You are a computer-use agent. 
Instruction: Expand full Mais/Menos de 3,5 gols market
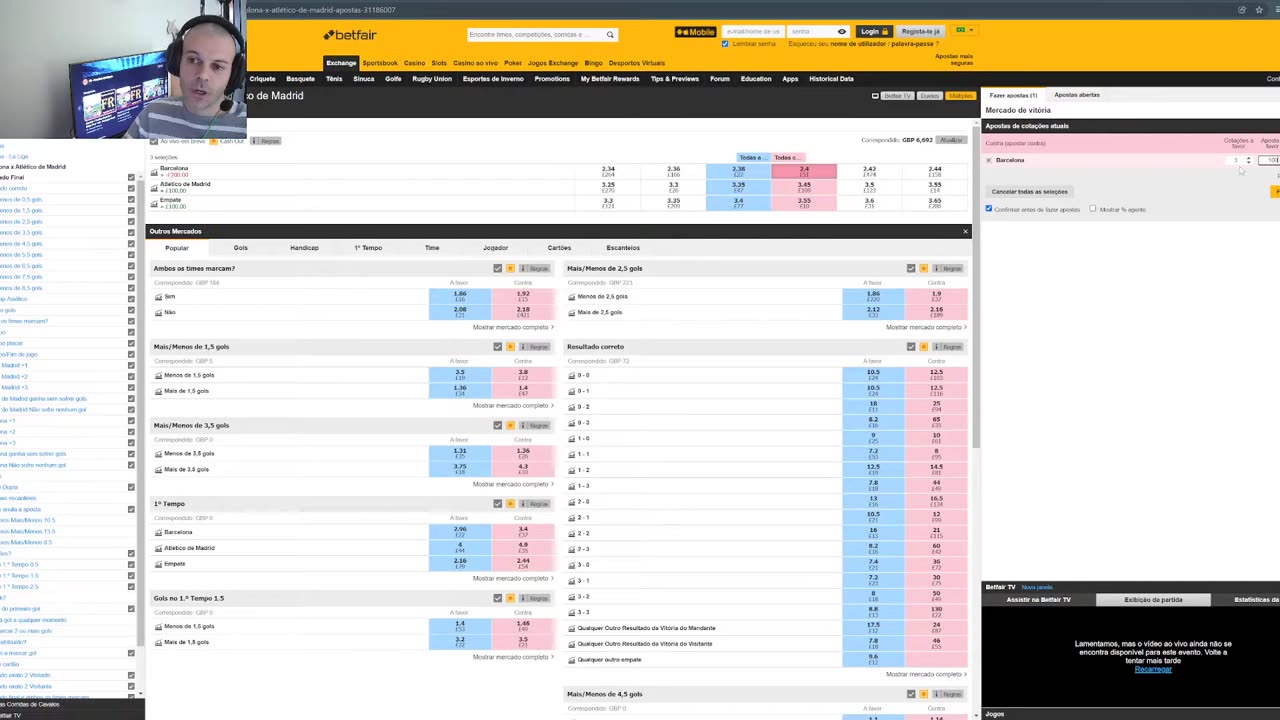(x=513, y=484)
